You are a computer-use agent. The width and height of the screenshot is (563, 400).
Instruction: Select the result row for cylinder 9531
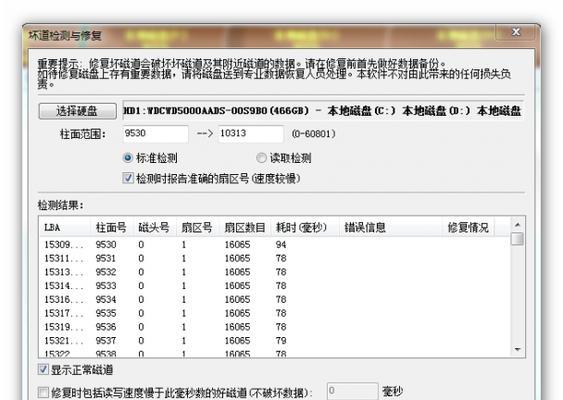[x=275, y=258]
